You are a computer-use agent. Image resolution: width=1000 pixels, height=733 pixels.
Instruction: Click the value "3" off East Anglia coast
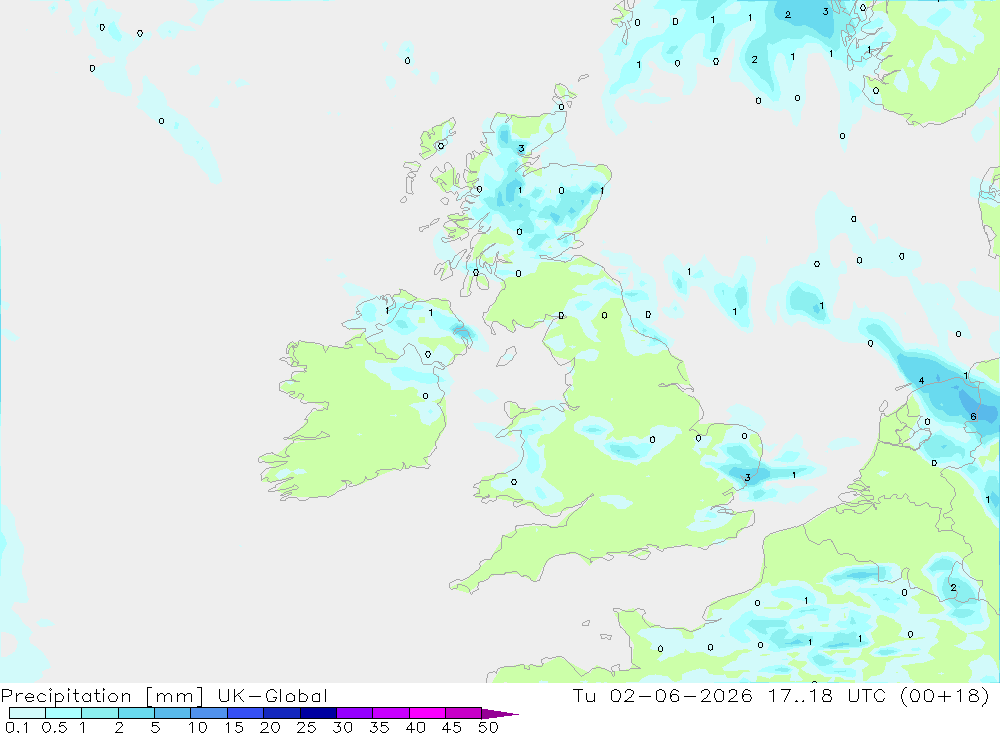tap(747, 477)
